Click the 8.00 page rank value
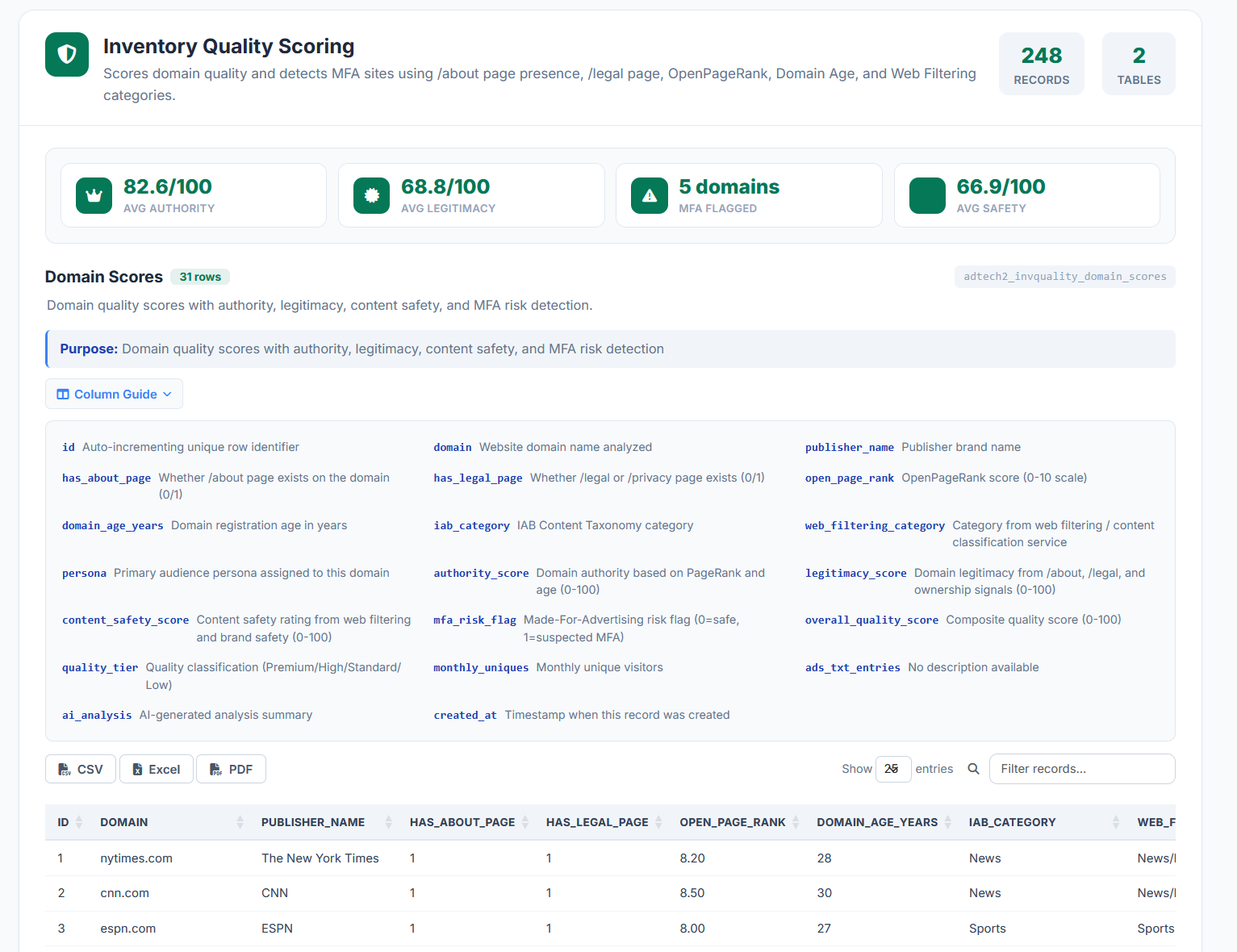Screen dimensions: 1237x952 click(x=692, y=929)
